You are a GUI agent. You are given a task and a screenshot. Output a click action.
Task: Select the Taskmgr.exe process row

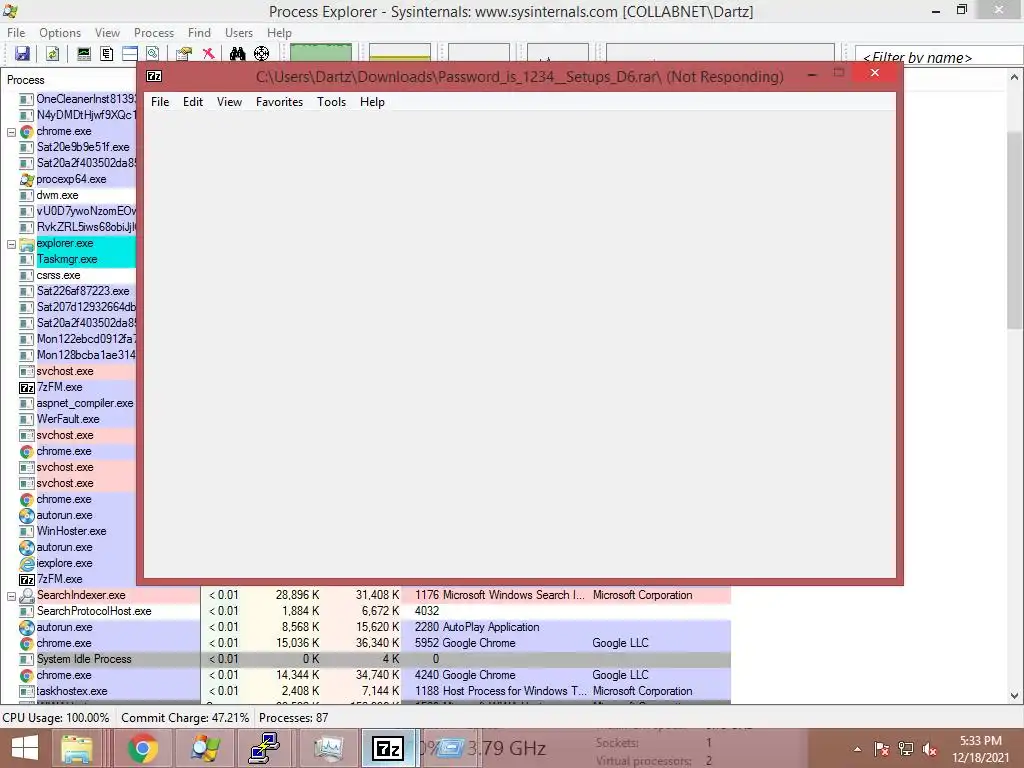(67, 259)
